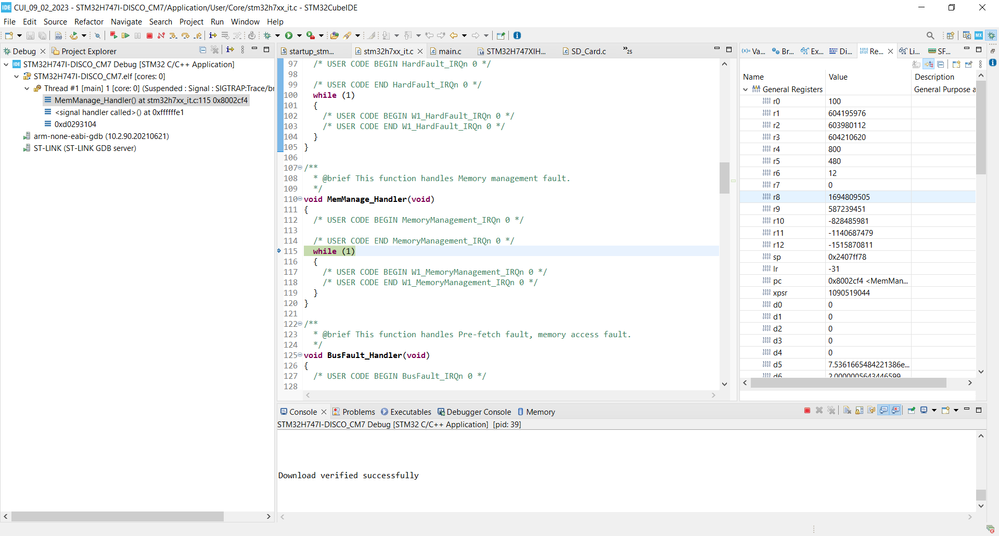Click the red Terminate button in main toolbar

click(x=150, y=36)
